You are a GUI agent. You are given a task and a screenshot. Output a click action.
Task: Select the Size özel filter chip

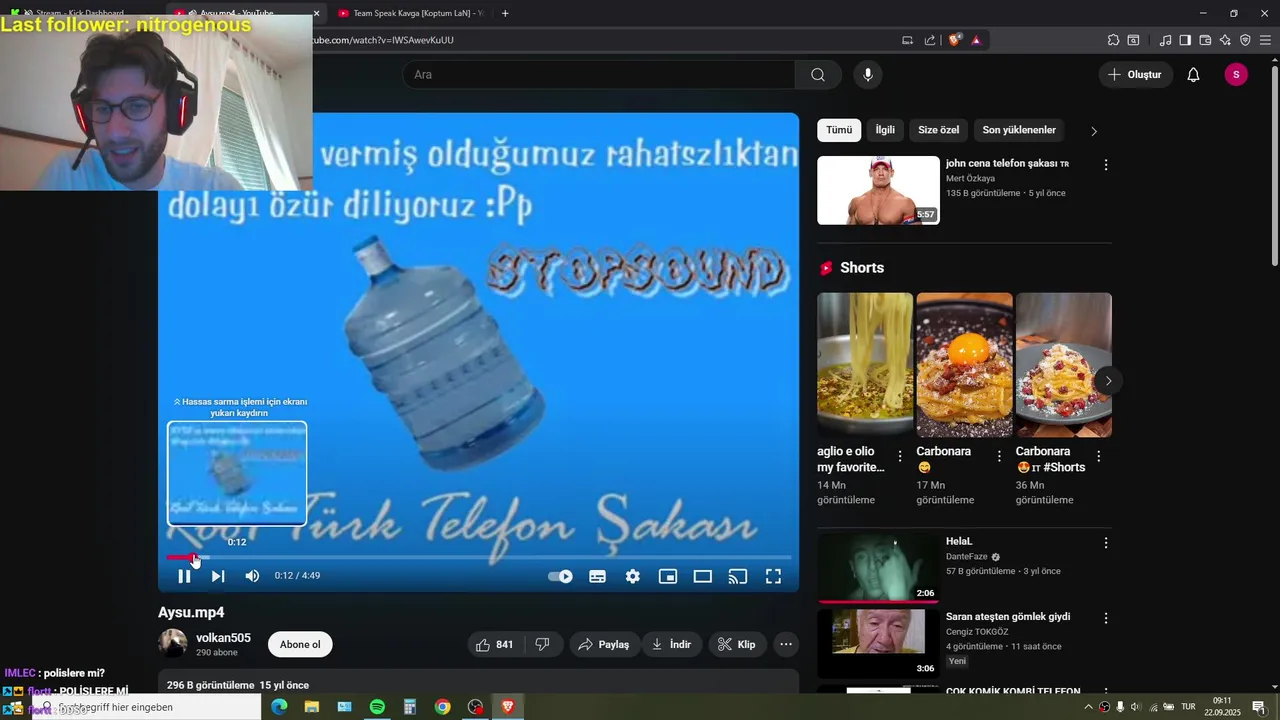pos(938,130)
